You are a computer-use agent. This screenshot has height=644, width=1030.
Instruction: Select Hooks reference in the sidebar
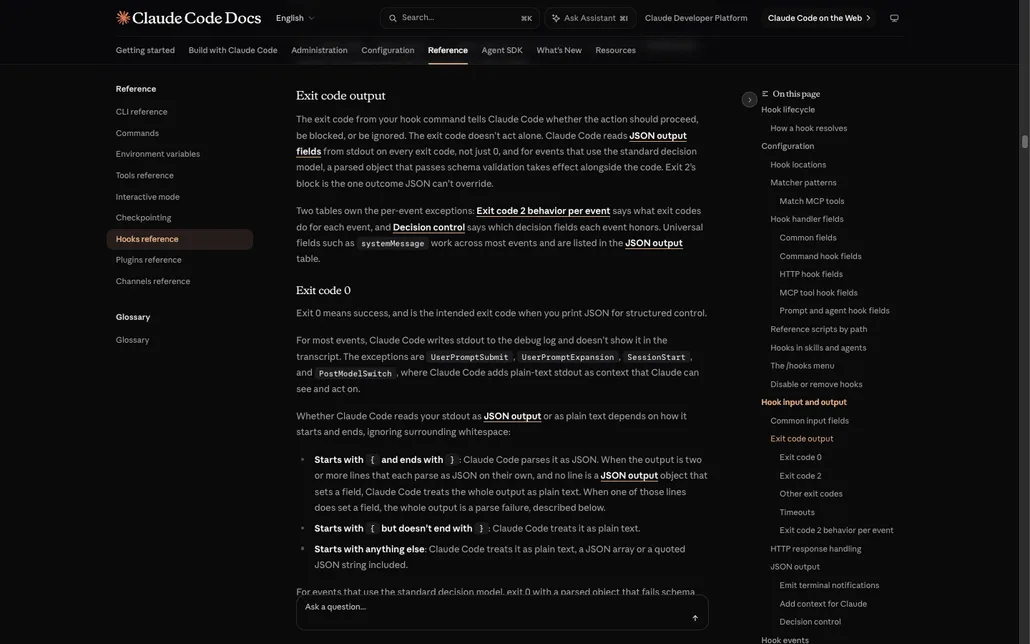pyautogui.click(x=179, y=239)
